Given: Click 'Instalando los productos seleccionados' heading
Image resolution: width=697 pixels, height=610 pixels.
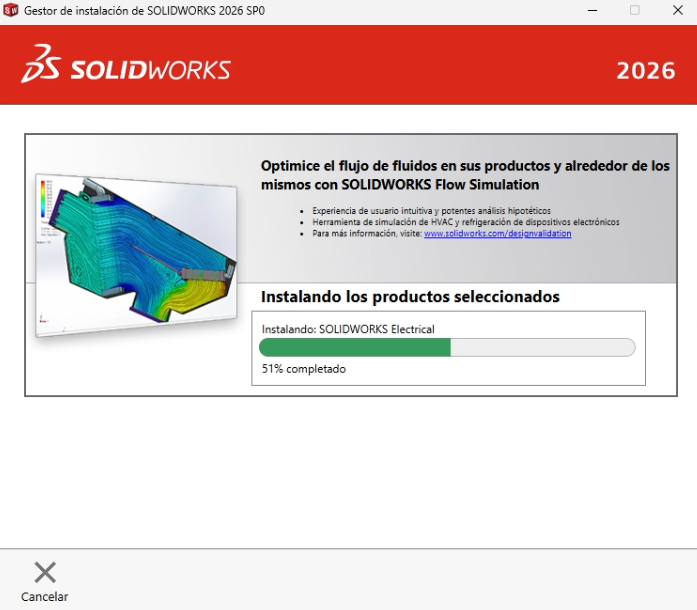Looking at the screenshot, I should (x=410, y=297).
